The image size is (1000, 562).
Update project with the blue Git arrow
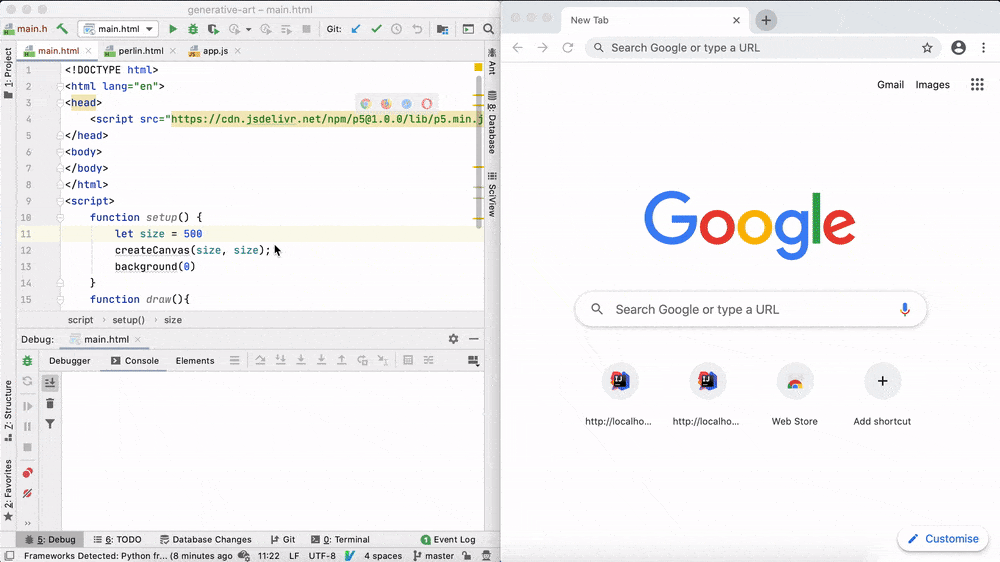tap(356, 29)
